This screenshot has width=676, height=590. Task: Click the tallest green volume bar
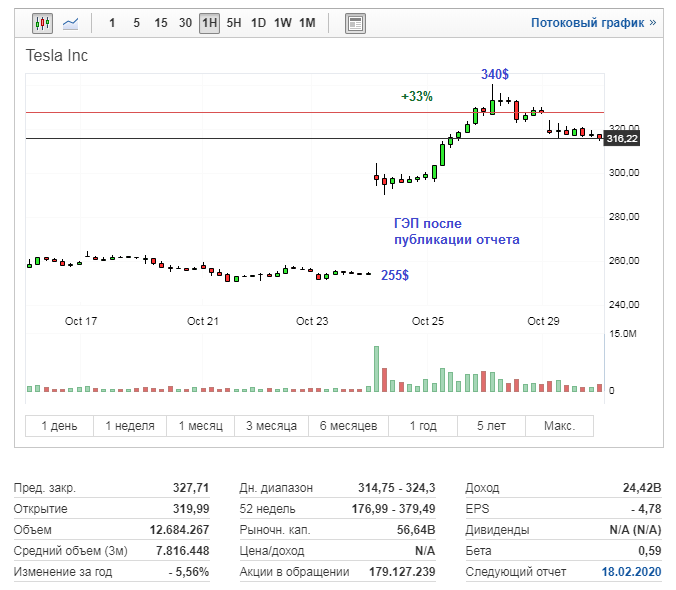pyautogui.click(x=376, y=369)
